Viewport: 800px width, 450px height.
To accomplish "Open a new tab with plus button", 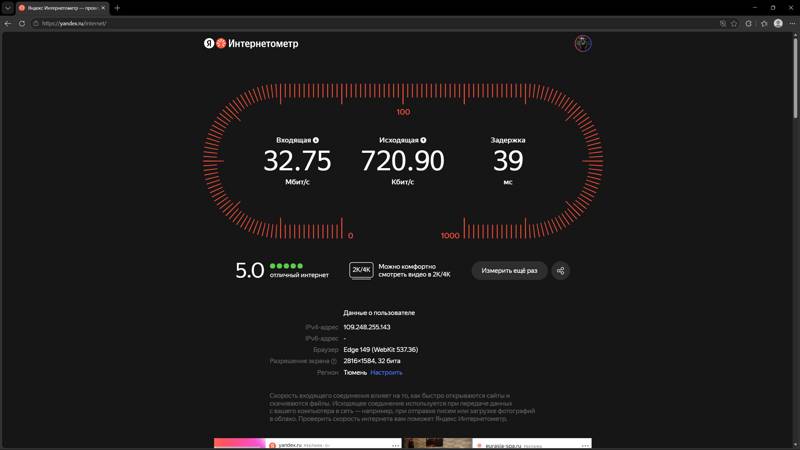I will [x=117, y=8].
